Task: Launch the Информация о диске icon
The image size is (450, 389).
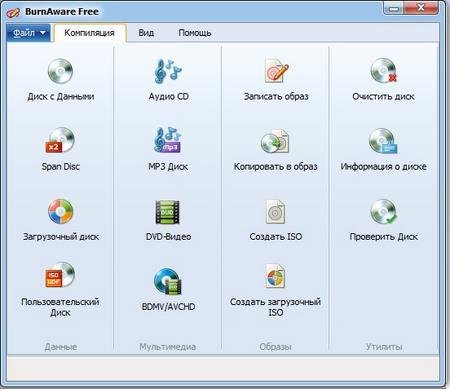Action: coord(383,141)
